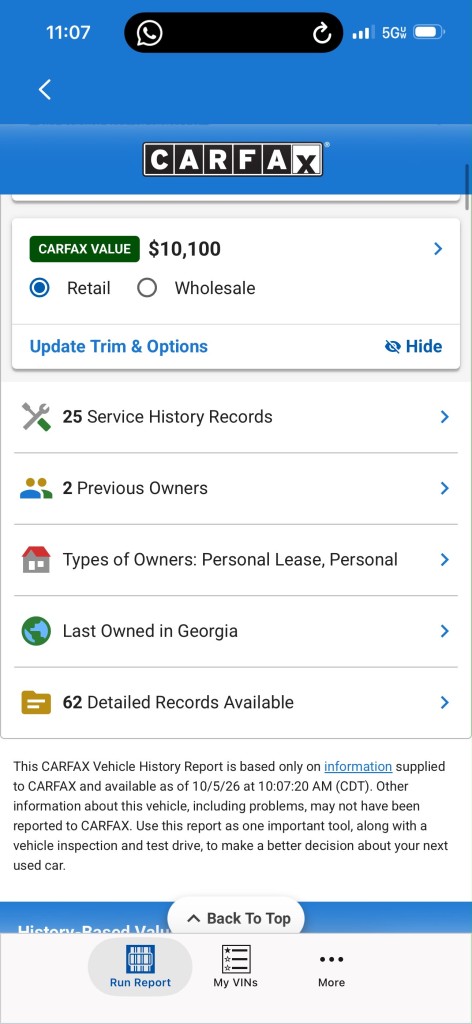Tap the Back To Top button
The image size is (472, 1024).
click(x=236, y=918)
